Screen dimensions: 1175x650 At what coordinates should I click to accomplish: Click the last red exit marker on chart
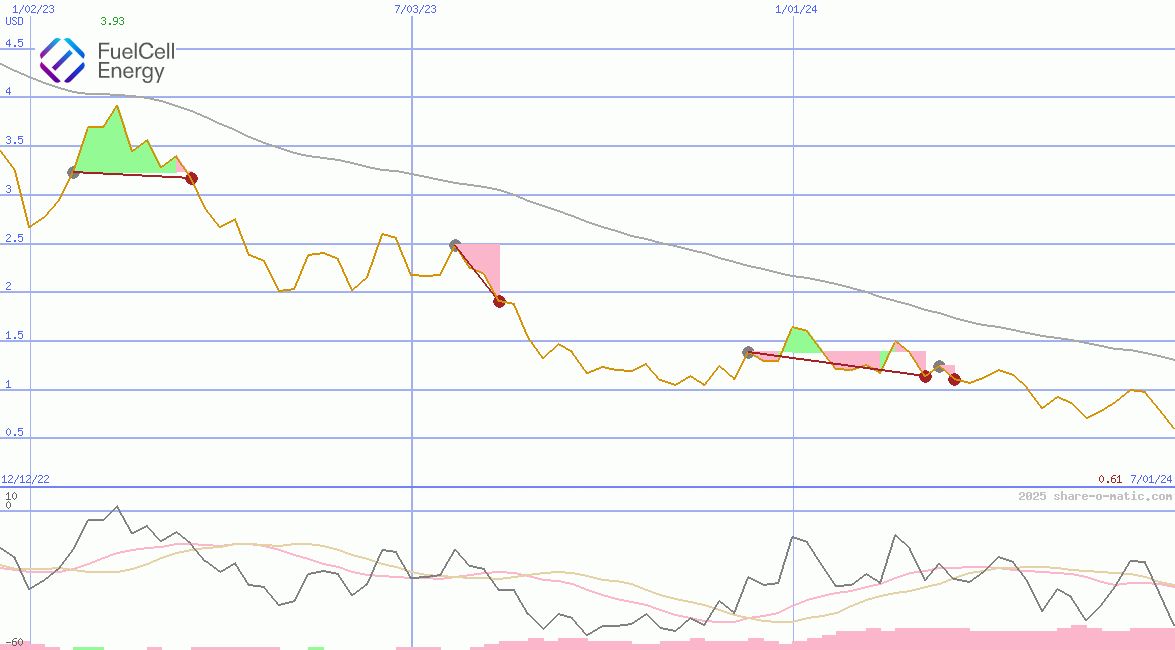click(x=954, y=379)
